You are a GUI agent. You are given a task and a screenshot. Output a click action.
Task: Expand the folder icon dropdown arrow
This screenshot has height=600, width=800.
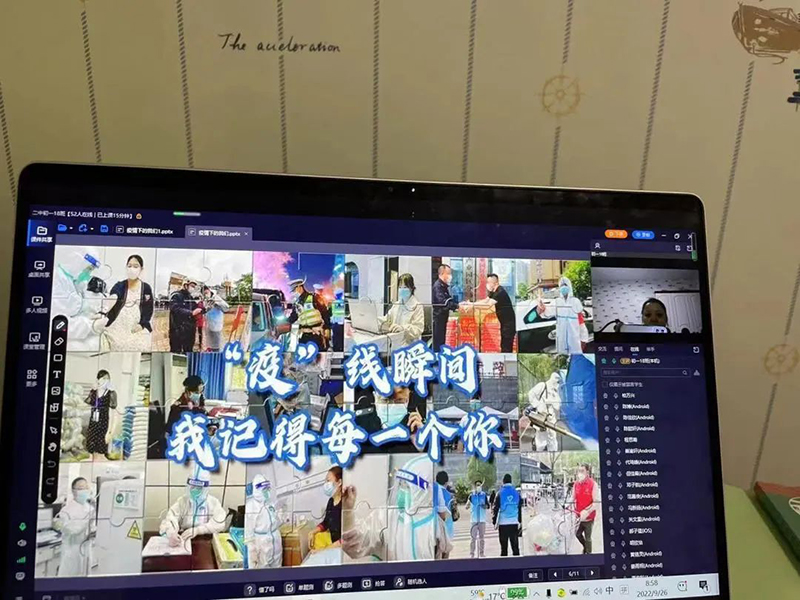pyautogui.click(x=71, y=229)
